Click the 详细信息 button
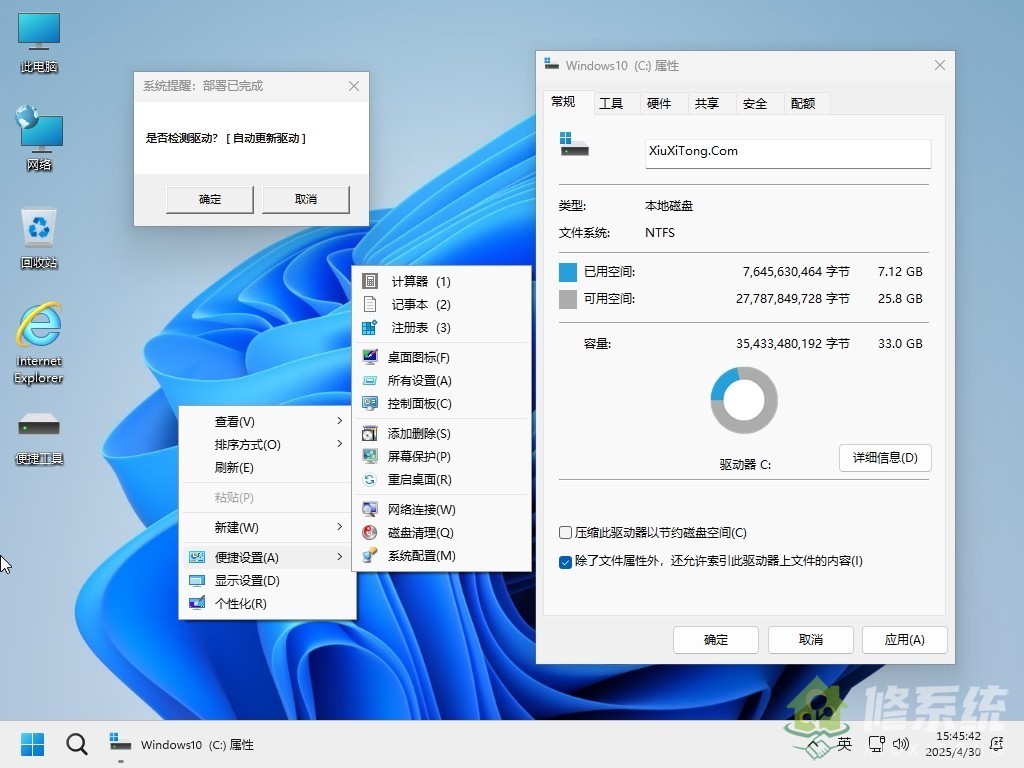This screenshot has height=768, width=1024. click(x=884, y=458)
